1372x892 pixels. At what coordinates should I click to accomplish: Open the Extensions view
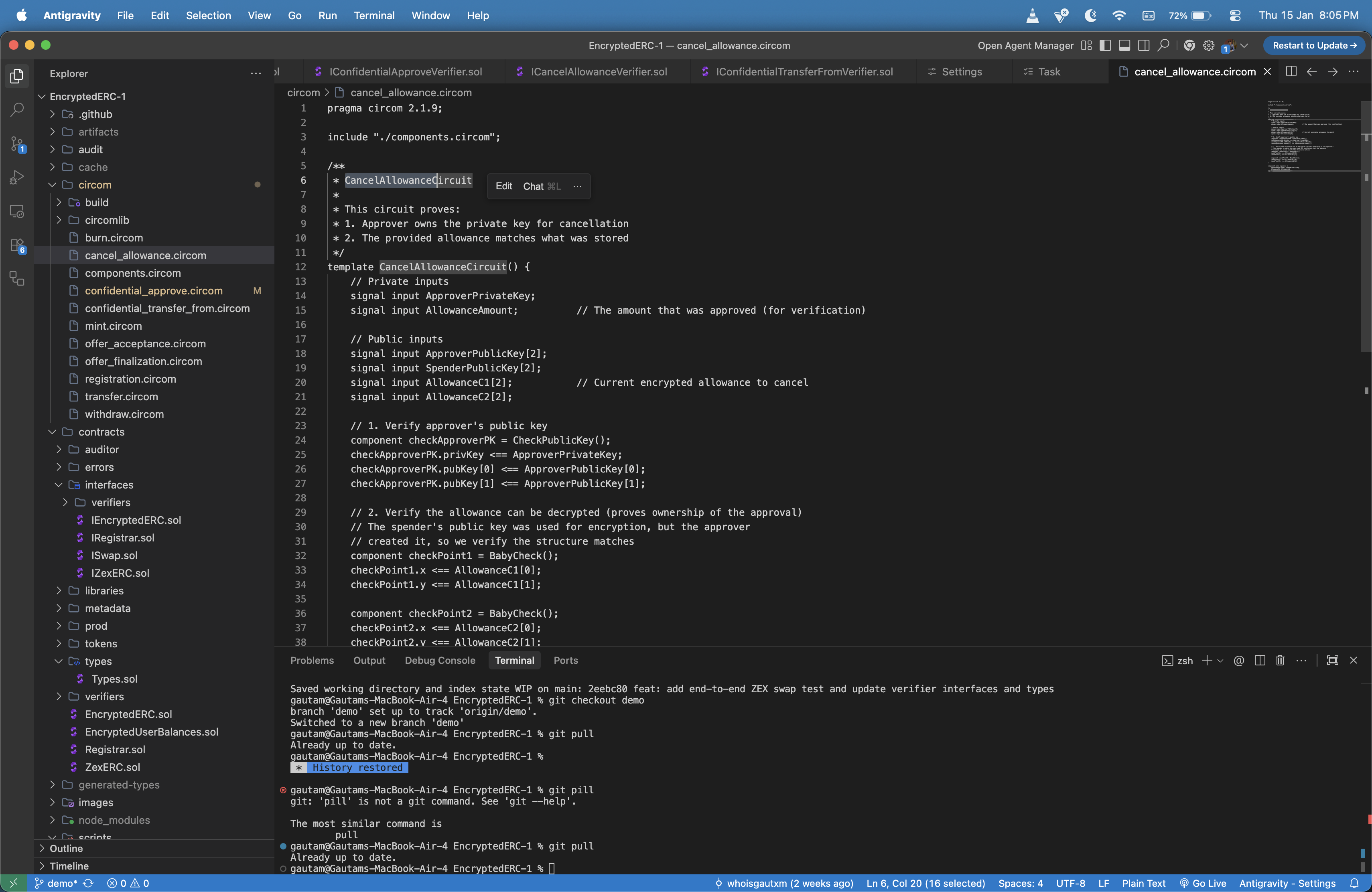17,245
